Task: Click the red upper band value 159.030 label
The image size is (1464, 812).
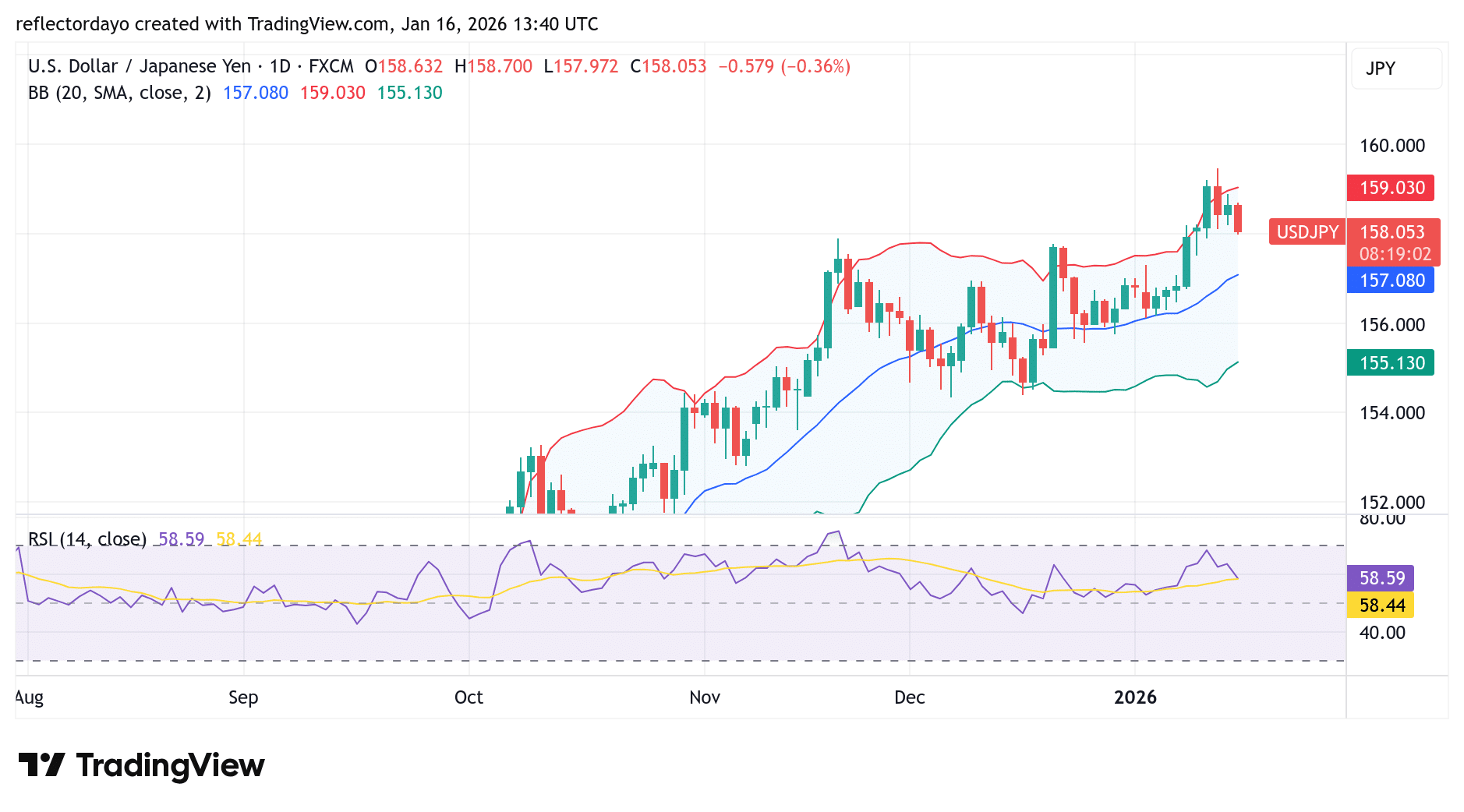Action: coord(1391,188)
